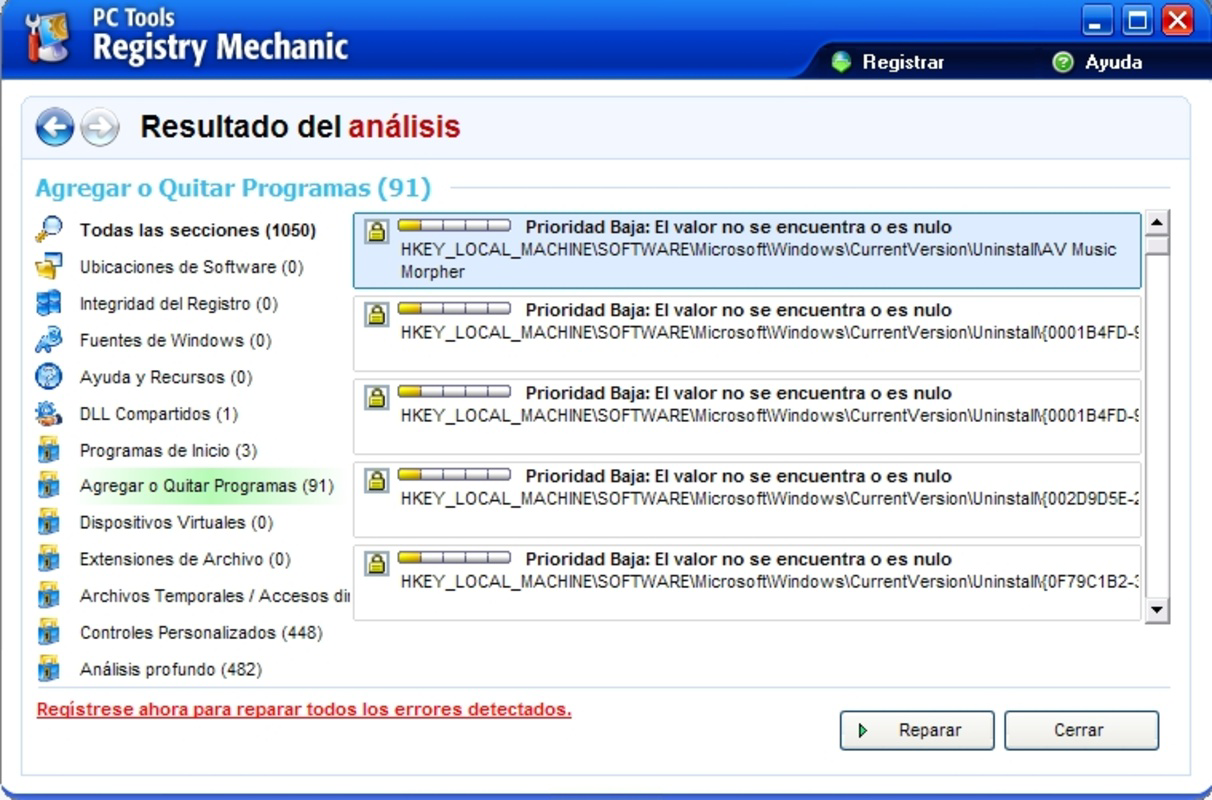Click the Extensiones de Archivo icon
Image resolution: width=1212 pixels, height=800 pixels.
(48, 559)
